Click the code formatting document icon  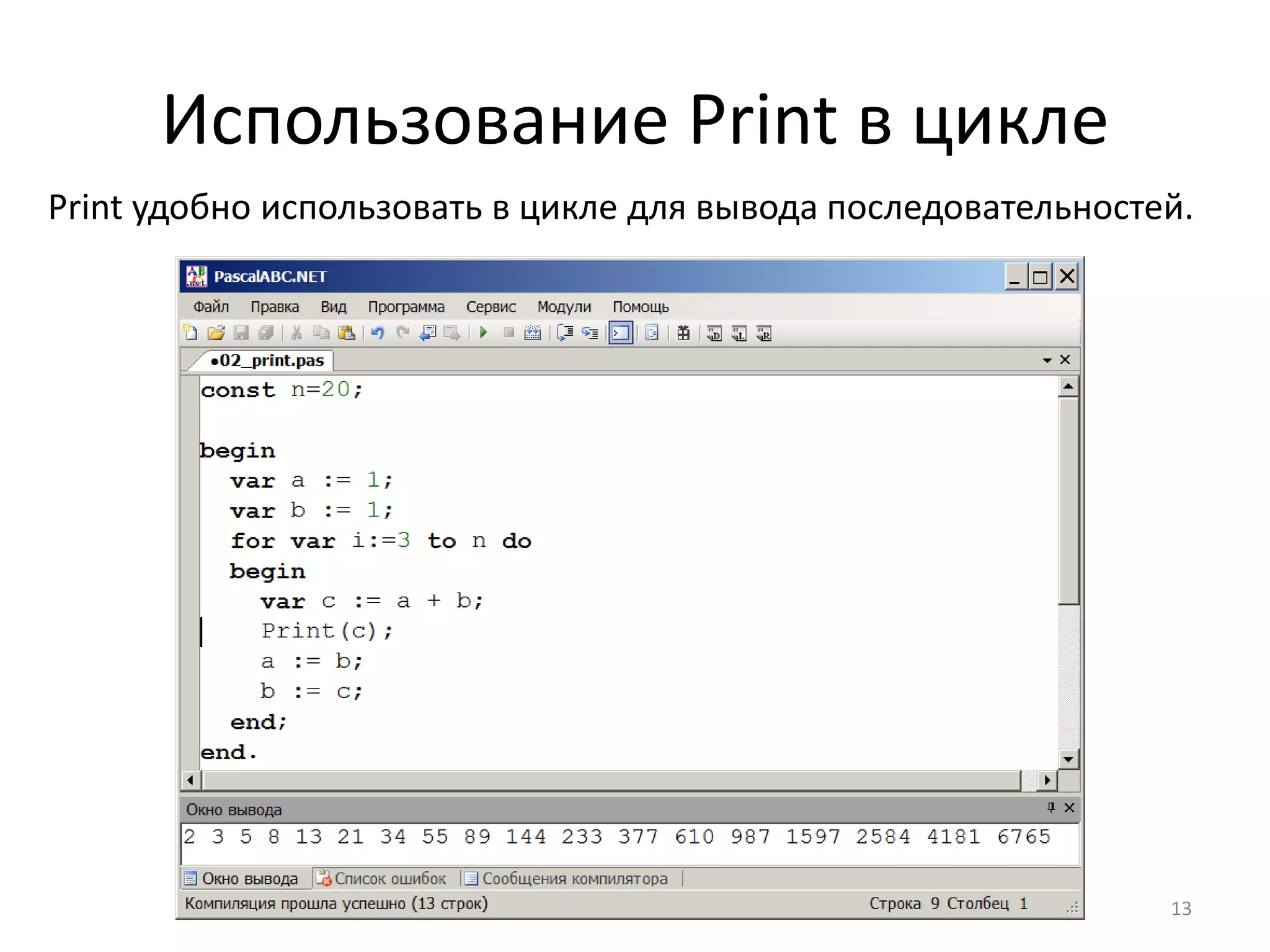coord(652,333)
